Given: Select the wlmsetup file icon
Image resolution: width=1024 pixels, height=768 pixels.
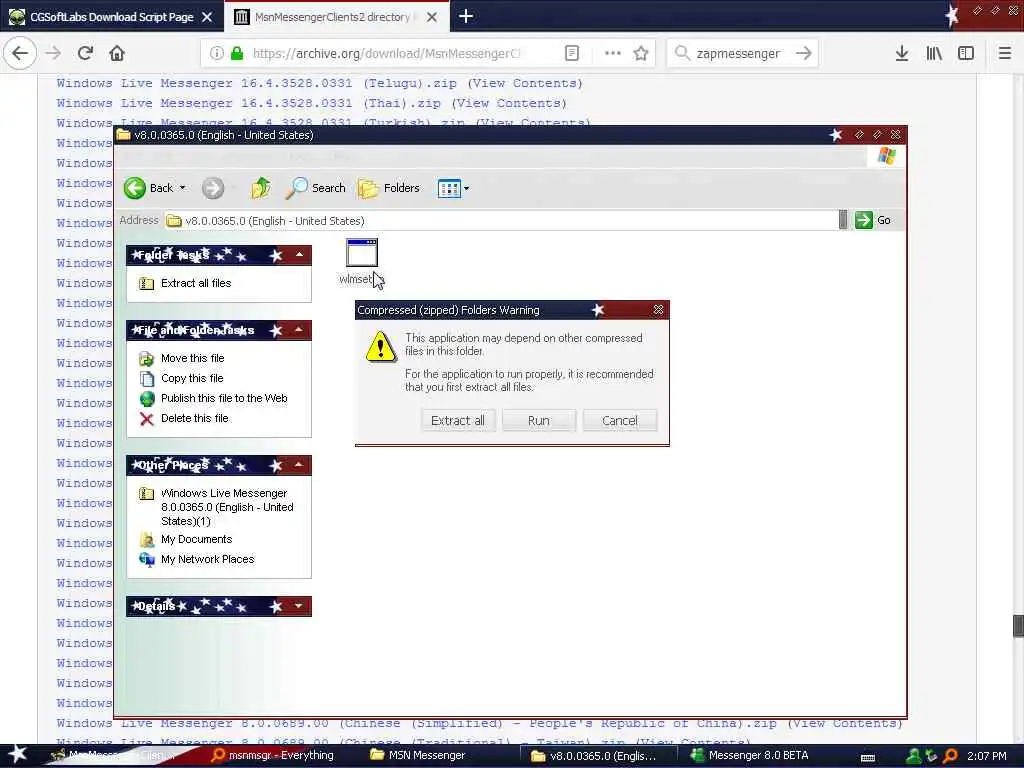Looking at the screenshot, I should (362, 253).
